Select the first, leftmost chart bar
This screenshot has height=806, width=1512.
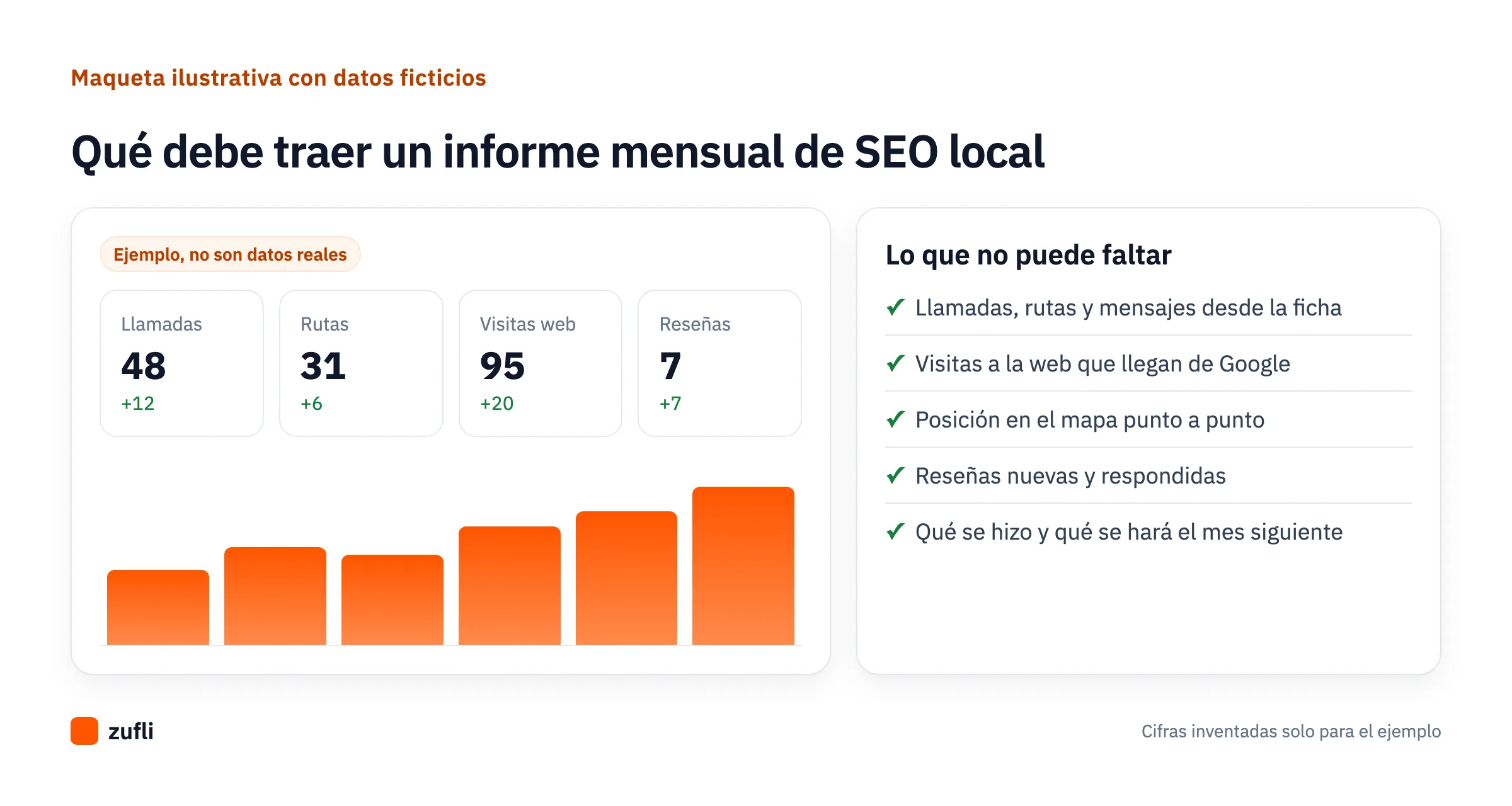tap(158, 607)
